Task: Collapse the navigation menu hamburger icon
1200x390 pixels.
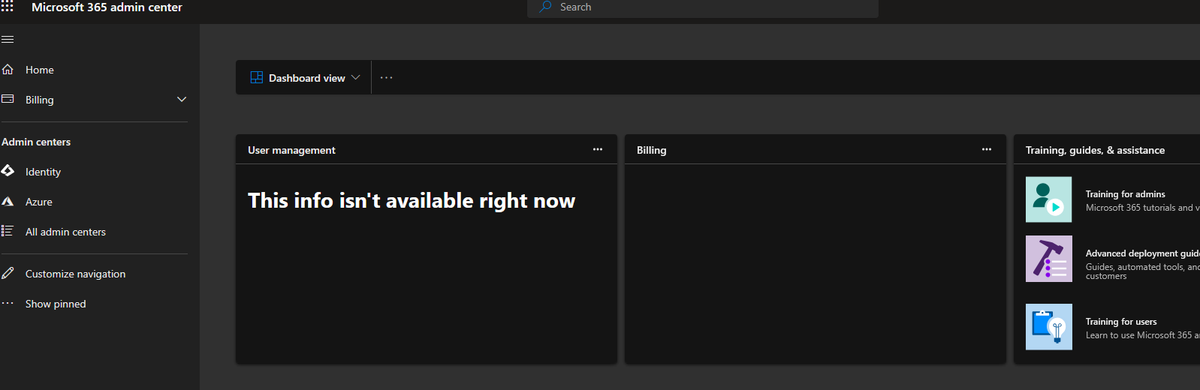Action: [x=8, y=39]
